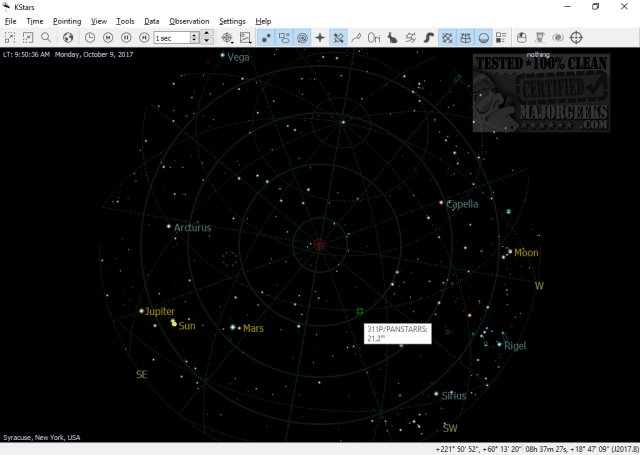Open geographic location via the globe icon

coord(68,38)
